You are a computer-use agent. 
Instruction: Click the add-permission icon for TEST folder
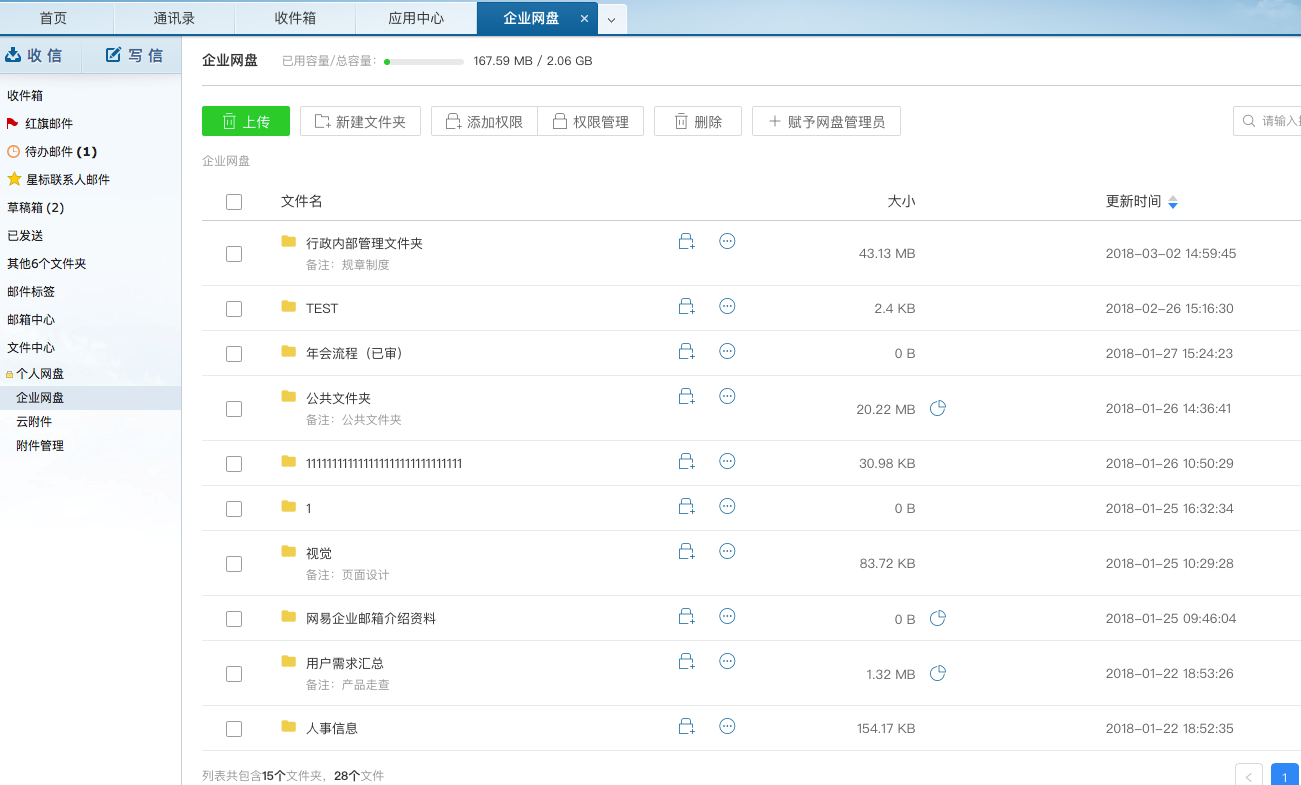(x=687, y=307)
